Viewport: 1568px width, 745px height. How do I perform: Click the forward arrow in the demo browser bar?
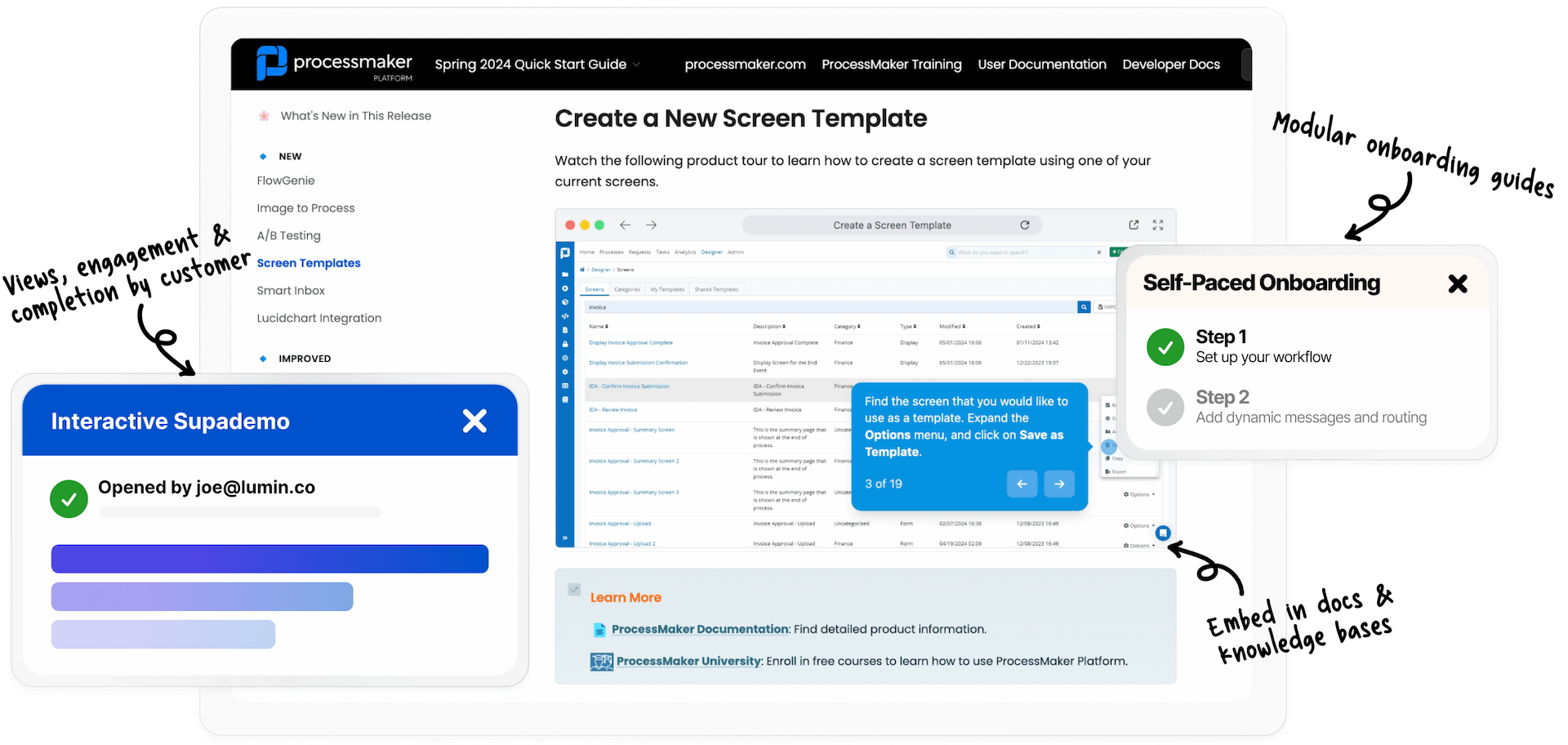[x=651, y=225]
